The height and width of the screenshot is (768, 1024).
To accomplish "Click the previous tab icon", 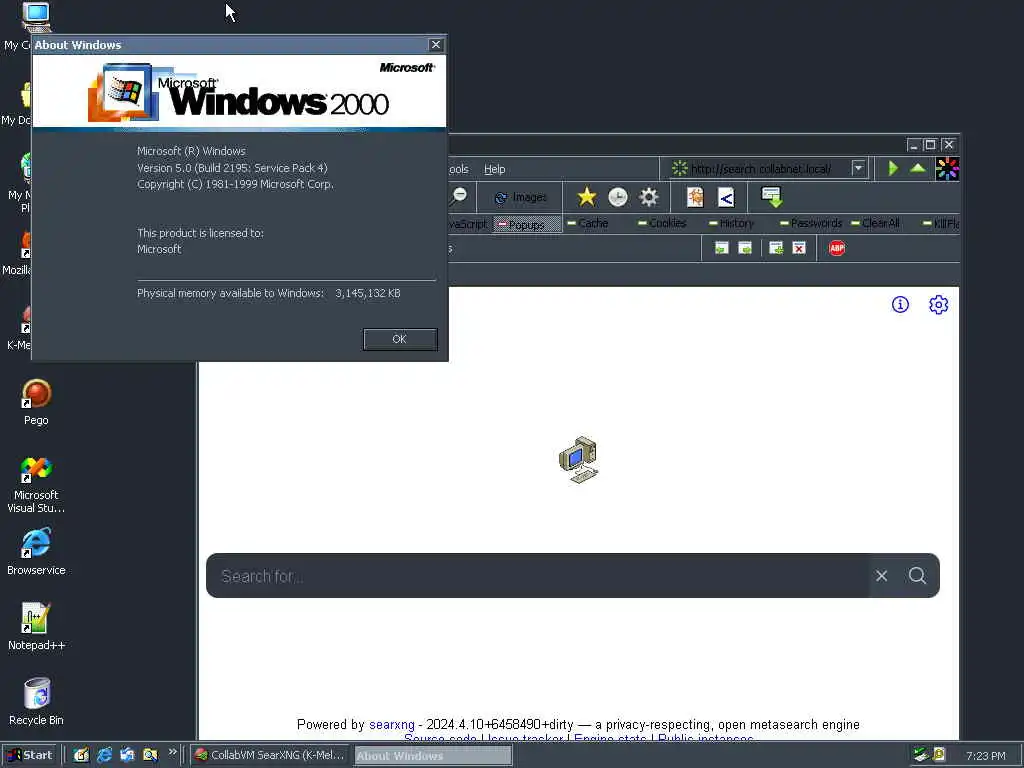I will tap(721, 248).
